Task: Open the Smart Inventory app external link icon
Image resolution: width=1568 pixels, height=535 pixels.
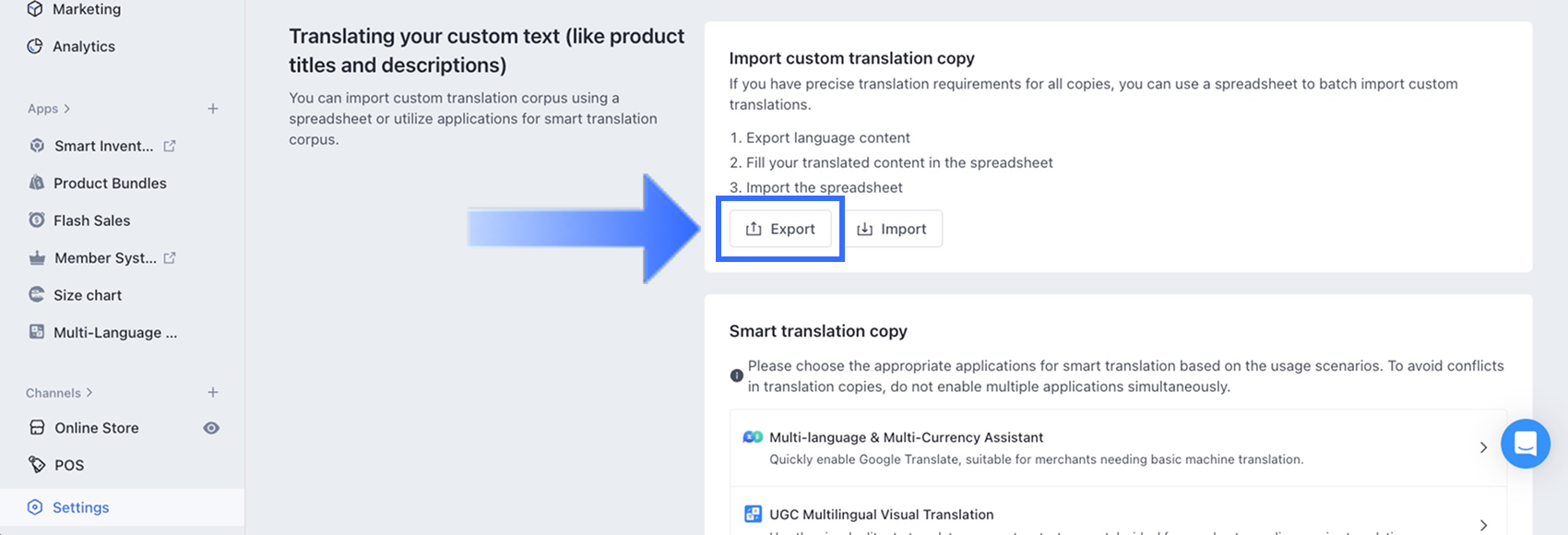Action: [x=170, y=146]
